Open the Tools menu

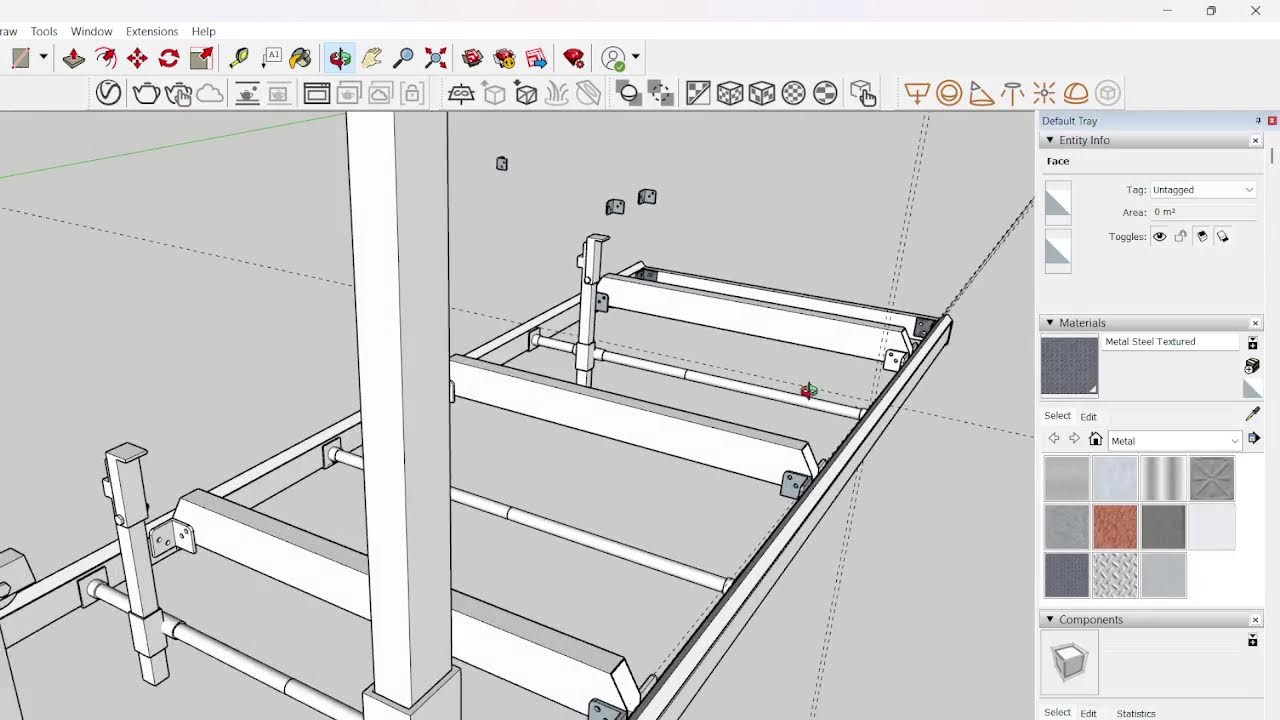pyautogui.click(x=44, y=31)
